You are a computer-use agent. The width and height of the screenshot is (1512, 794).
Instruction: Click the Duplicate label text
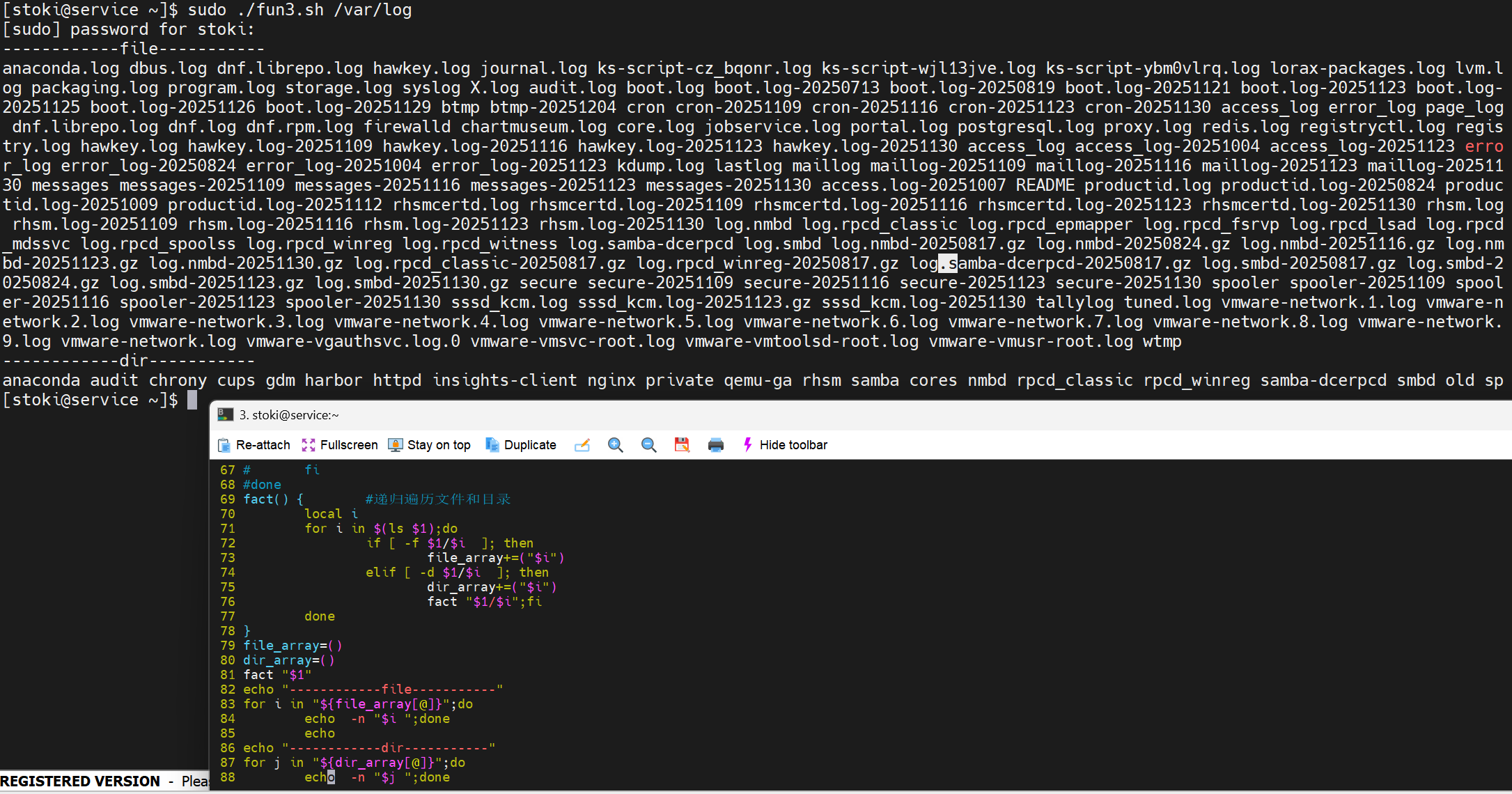click(x=530, y=445)
